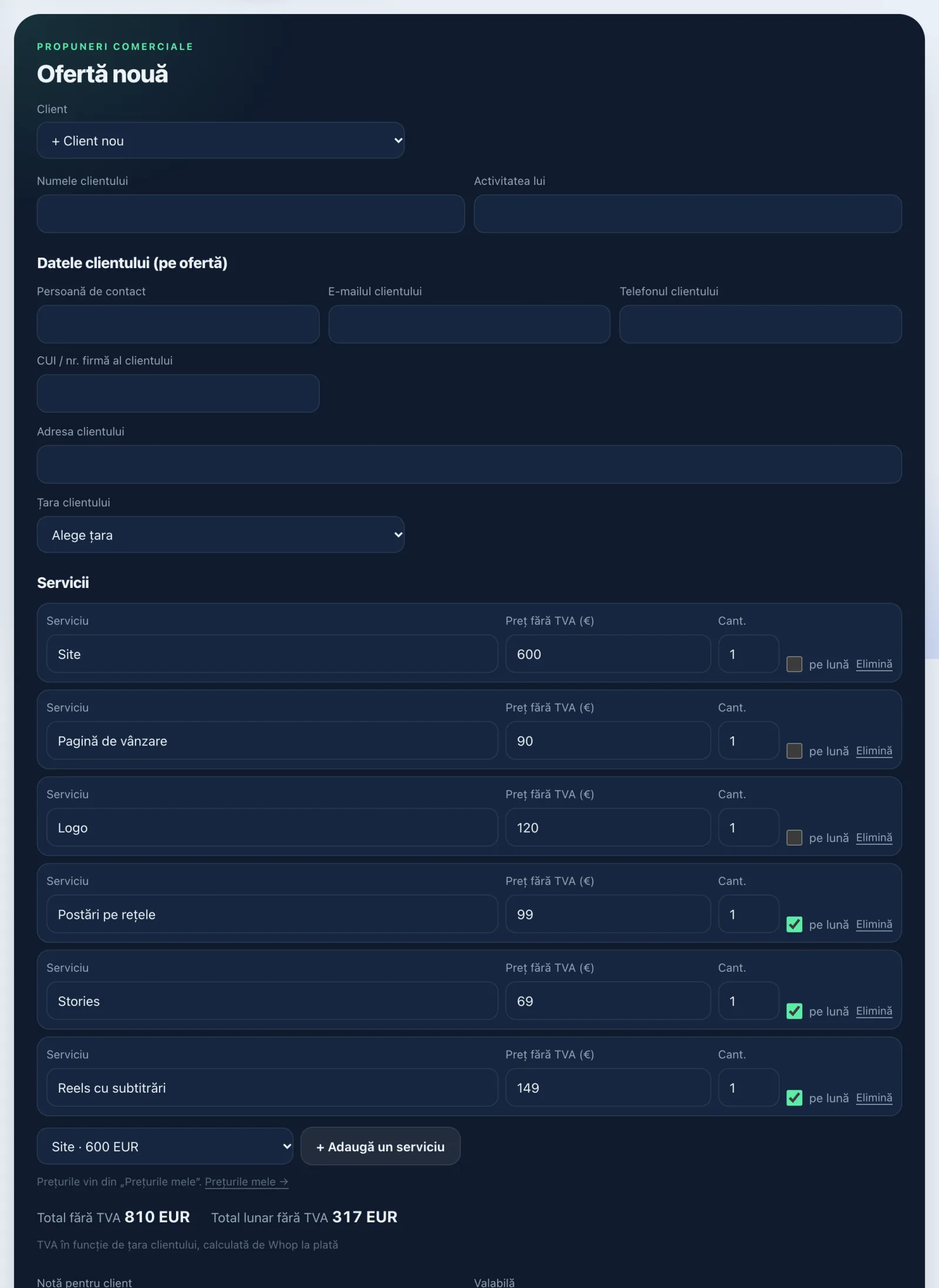Focus the Numele clientului input field

251,214
